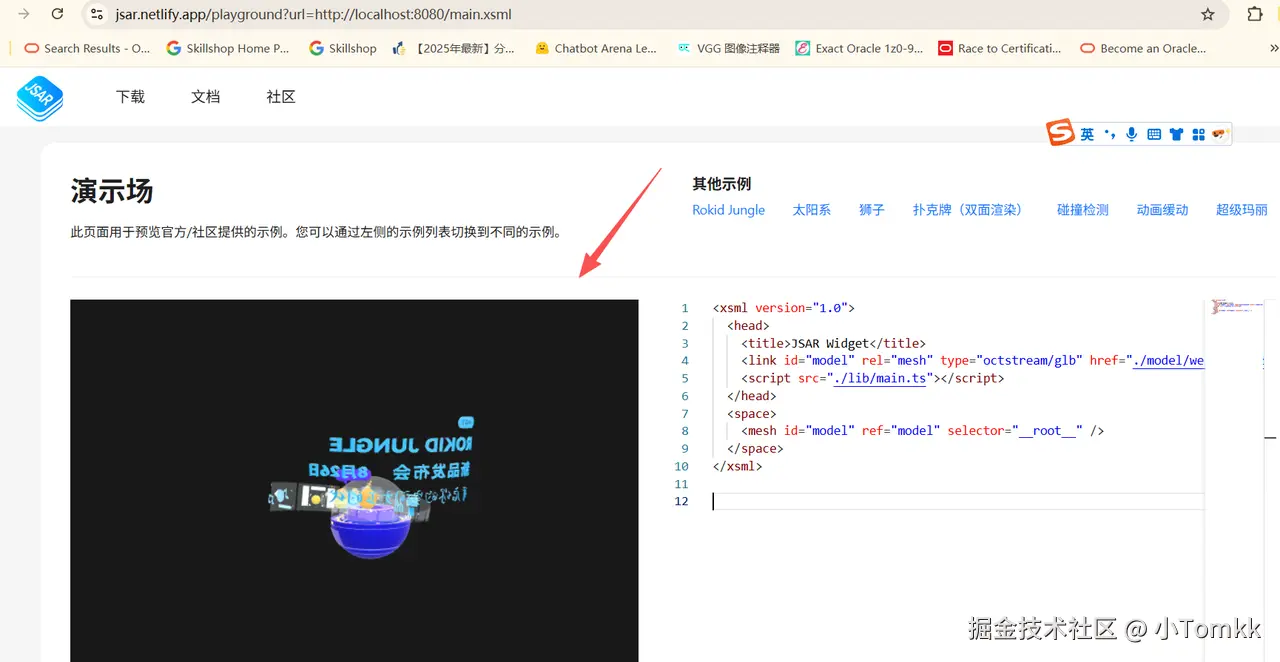This screenshot has height=662, width=1280.
Task: Open the Rokid Jungle example
Action: [x=728, y=210]
